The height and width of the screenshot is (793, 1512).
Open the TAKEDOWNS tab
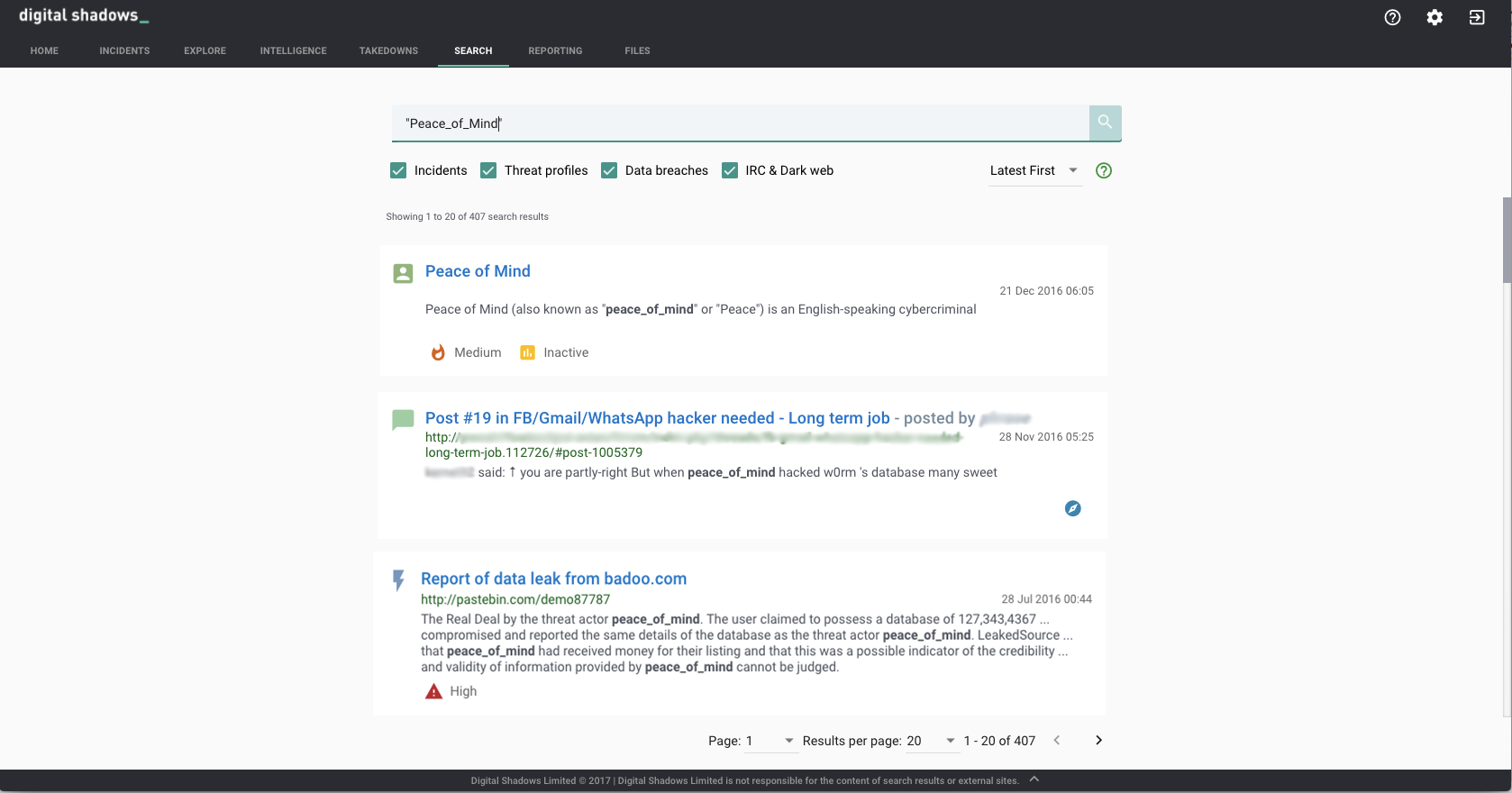click(x=388, y=50)
